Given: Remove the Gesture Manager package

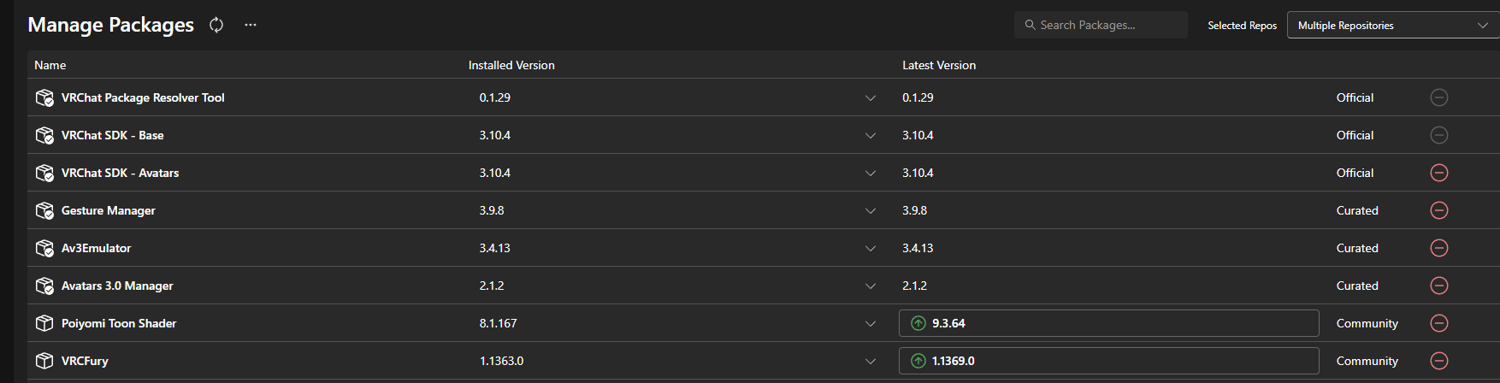Looking at the screenshot, I should (x=1439, y=210).
